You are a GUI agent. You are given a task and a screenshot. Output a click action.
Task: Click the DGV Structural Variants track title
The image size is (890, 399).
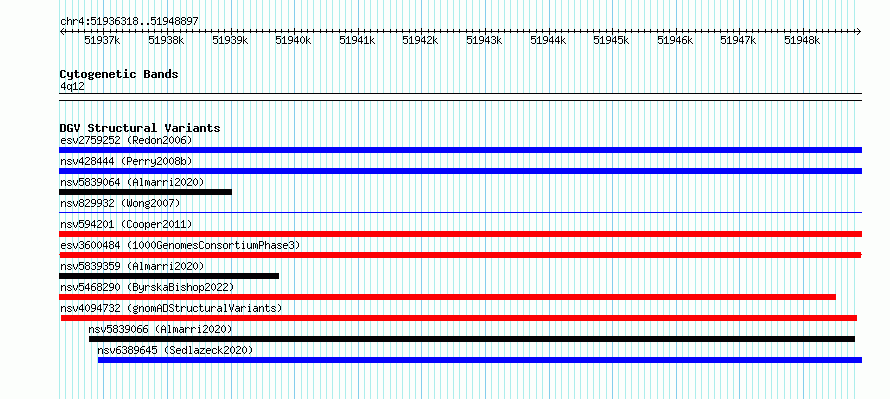point(140,128)
